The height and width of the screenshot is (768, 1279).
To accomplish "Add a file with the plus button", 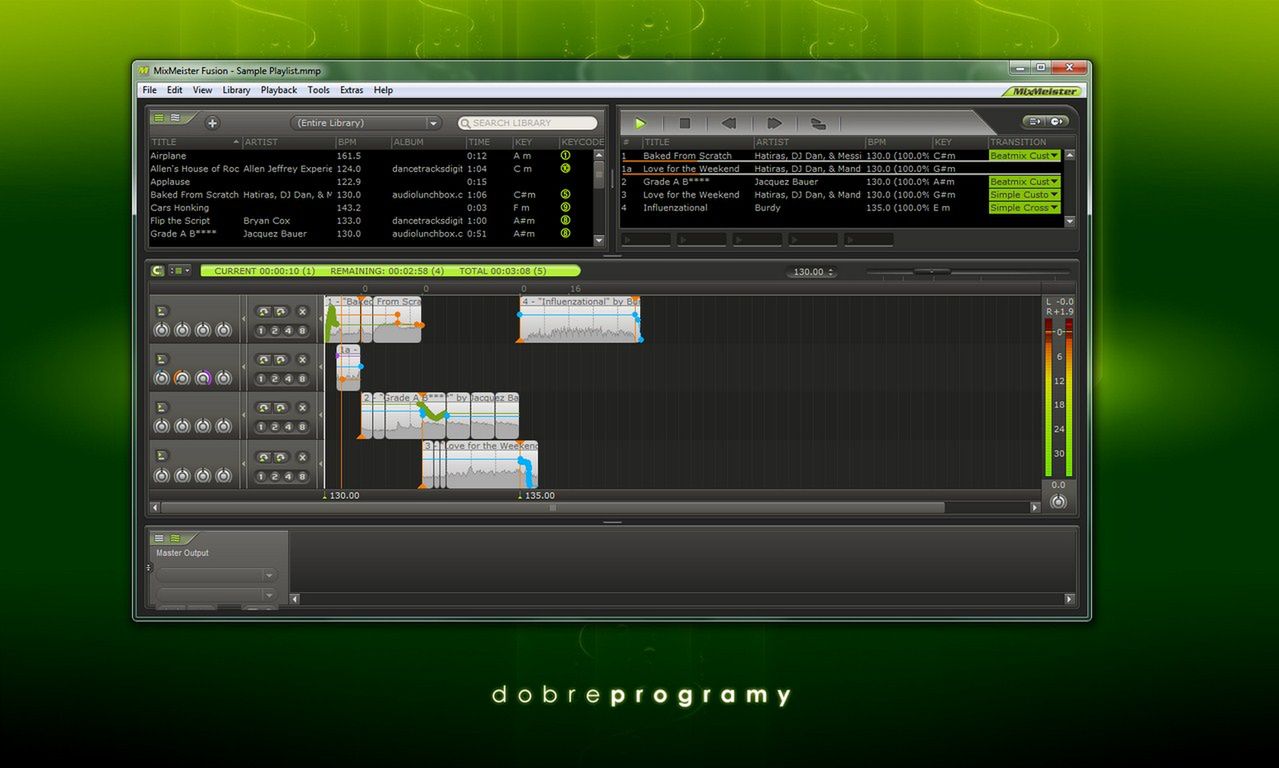I will click(x=212, y=123).
